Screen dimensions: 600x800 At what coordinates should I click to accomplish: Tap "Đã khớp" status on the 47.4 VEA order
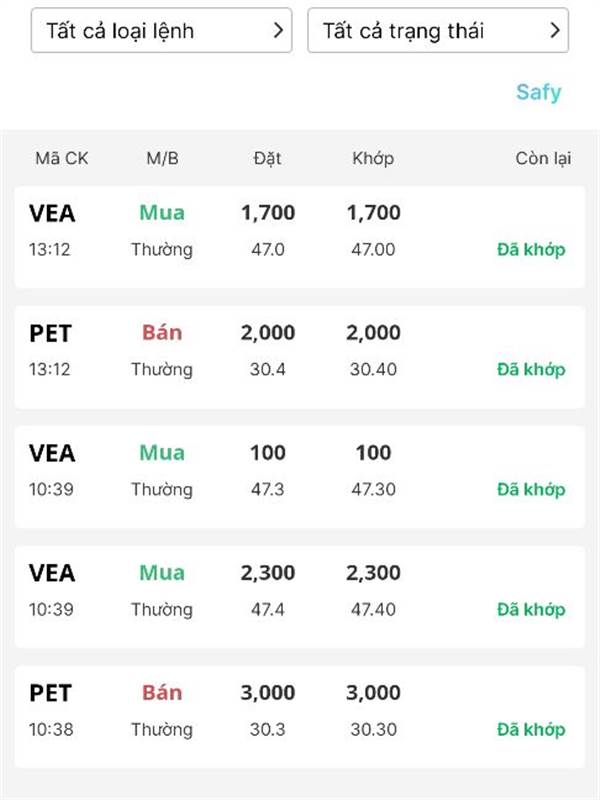click(530, 610)
